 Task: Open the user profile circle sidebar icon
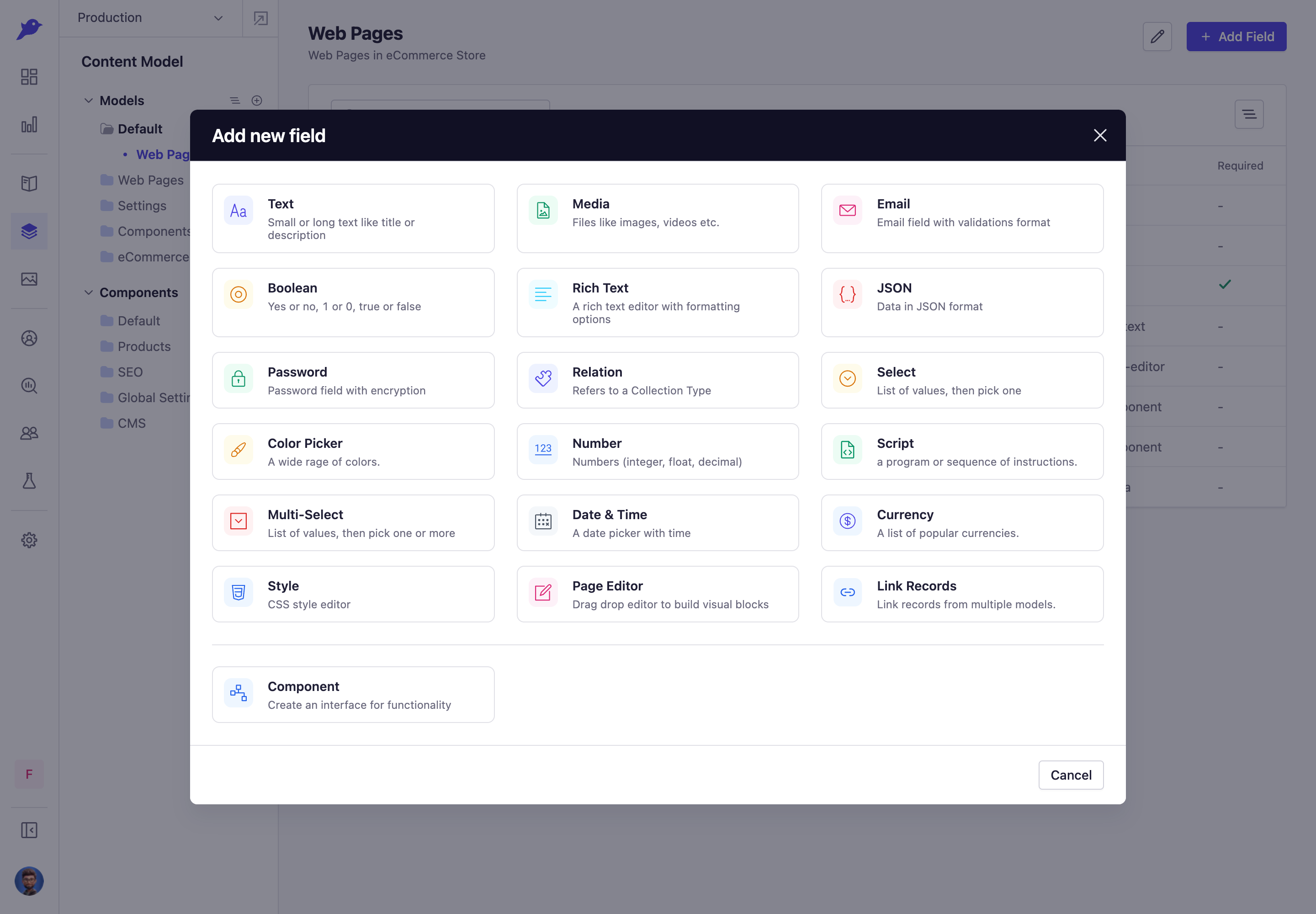tap(29, 338)
